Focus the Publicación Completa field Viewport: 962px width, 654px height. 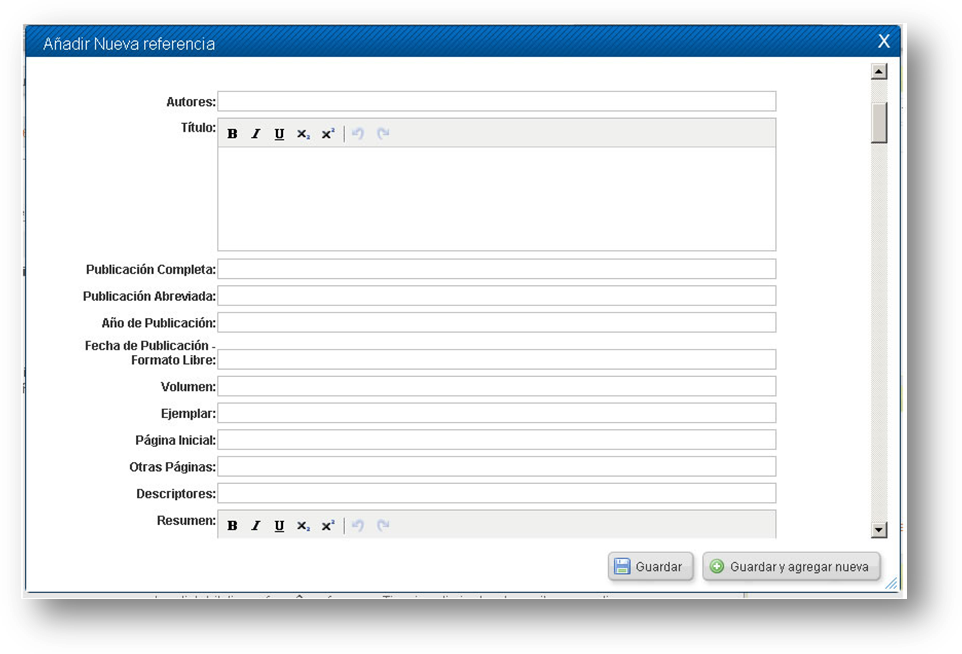pos(497,269)
